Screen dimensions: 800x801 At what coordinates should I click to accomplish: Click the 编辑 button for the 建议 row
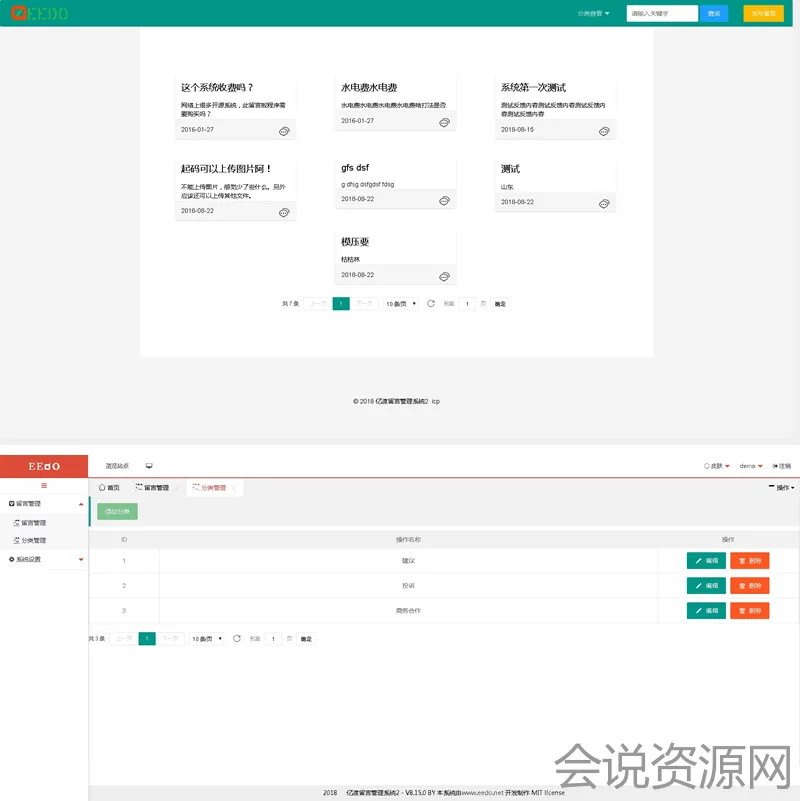706,561
